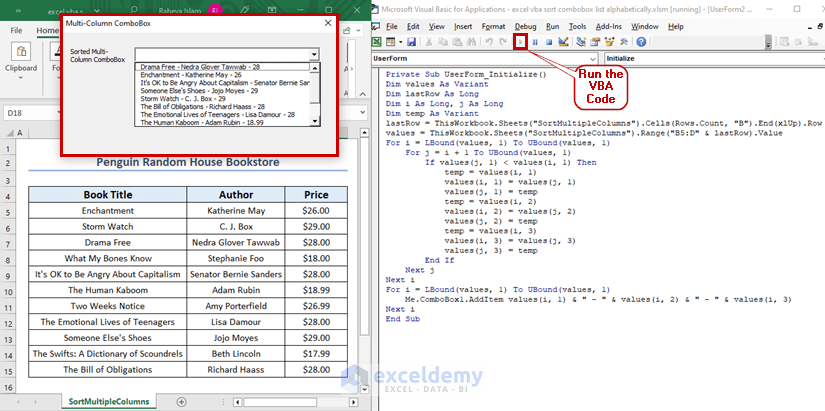The image size is (825, 411).
Task: Select 'Someone Else's Shoes - Jojo Moyes - 29' item
Action: [x=223, y=91]
